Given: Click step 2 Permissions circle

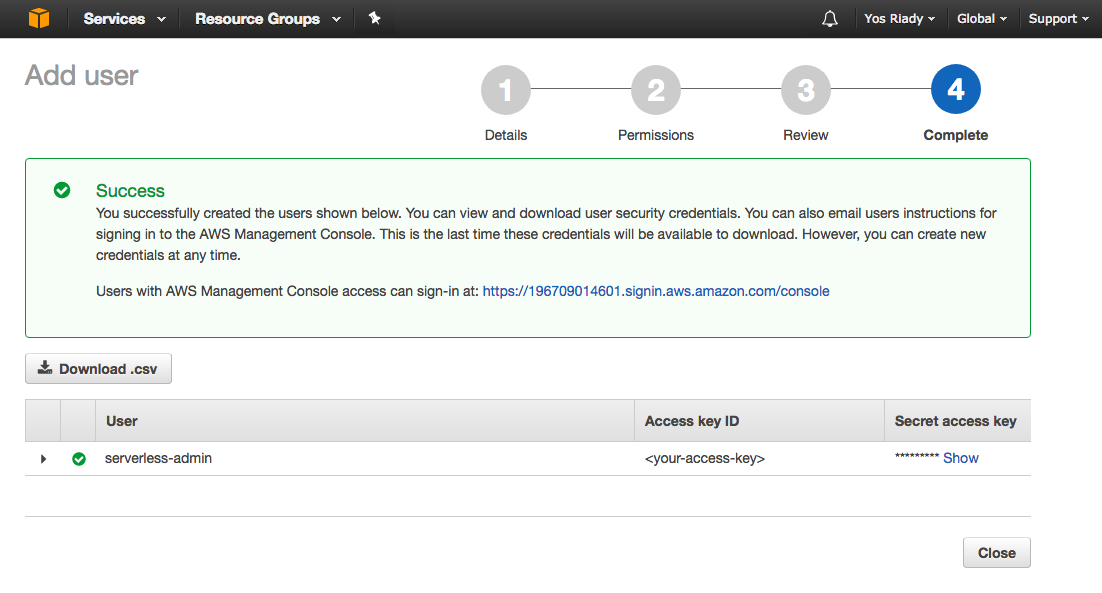Looking at the screenshot, I should click(655, 91).
